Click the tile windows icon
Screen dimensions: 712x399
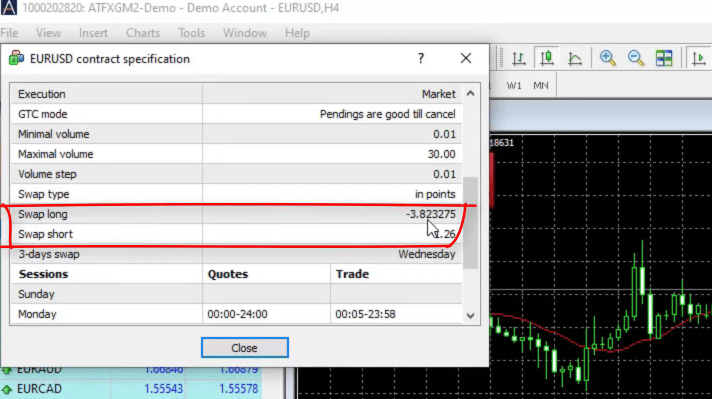click(664, 58)
